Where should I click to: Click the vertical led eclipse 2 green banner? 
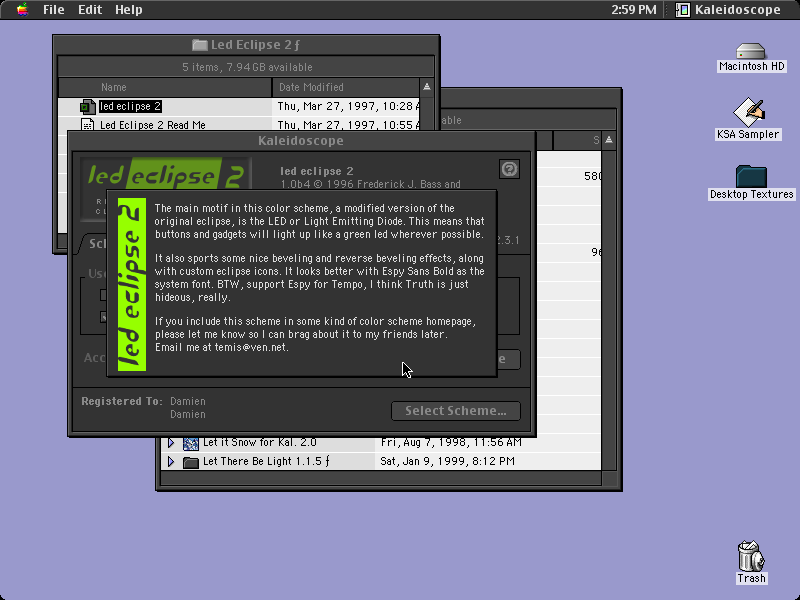pos(132,284)
